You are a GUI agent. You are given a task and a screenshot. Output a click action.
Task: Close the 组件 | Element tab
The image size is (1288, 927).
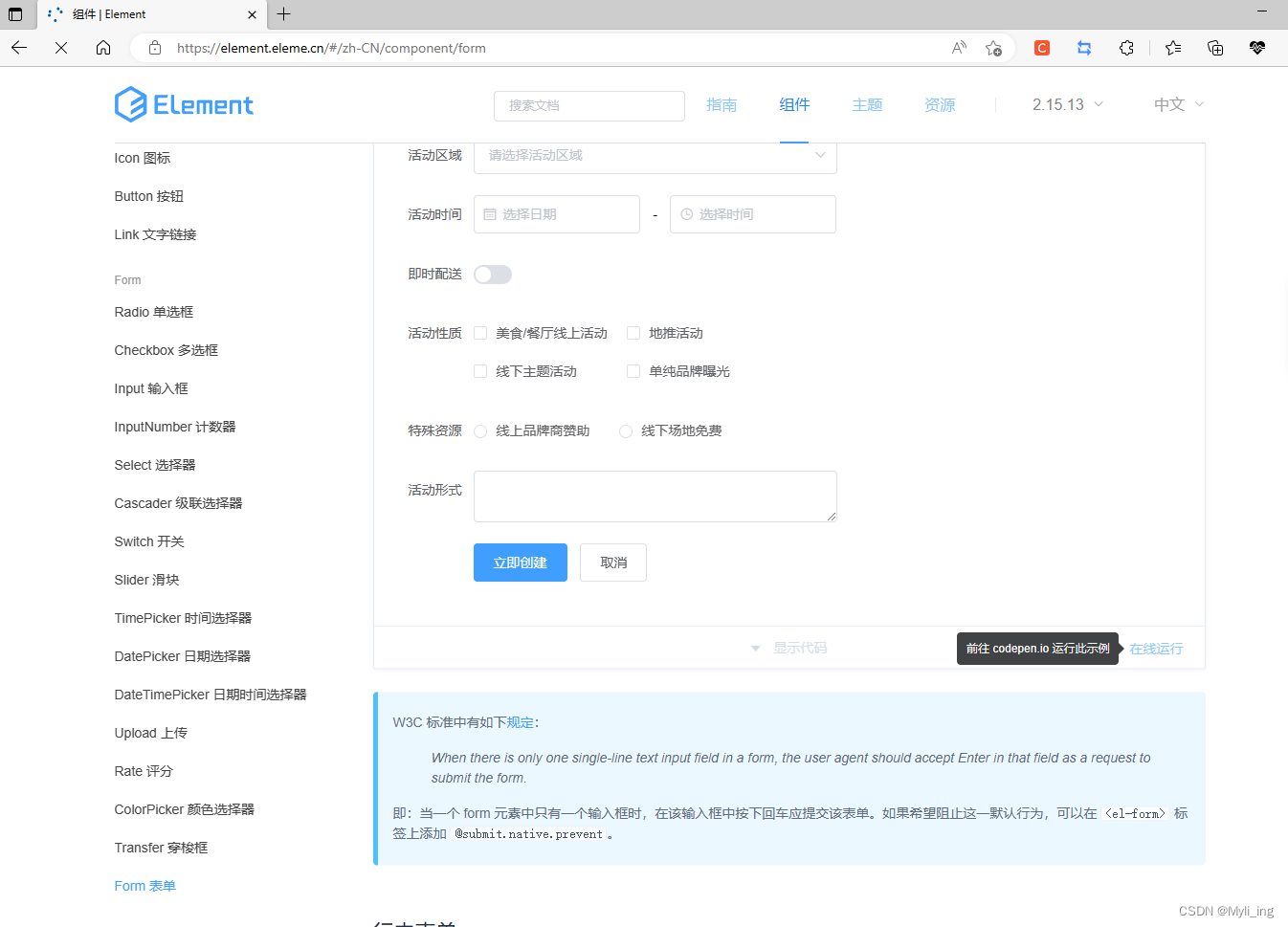pos(252,14)
